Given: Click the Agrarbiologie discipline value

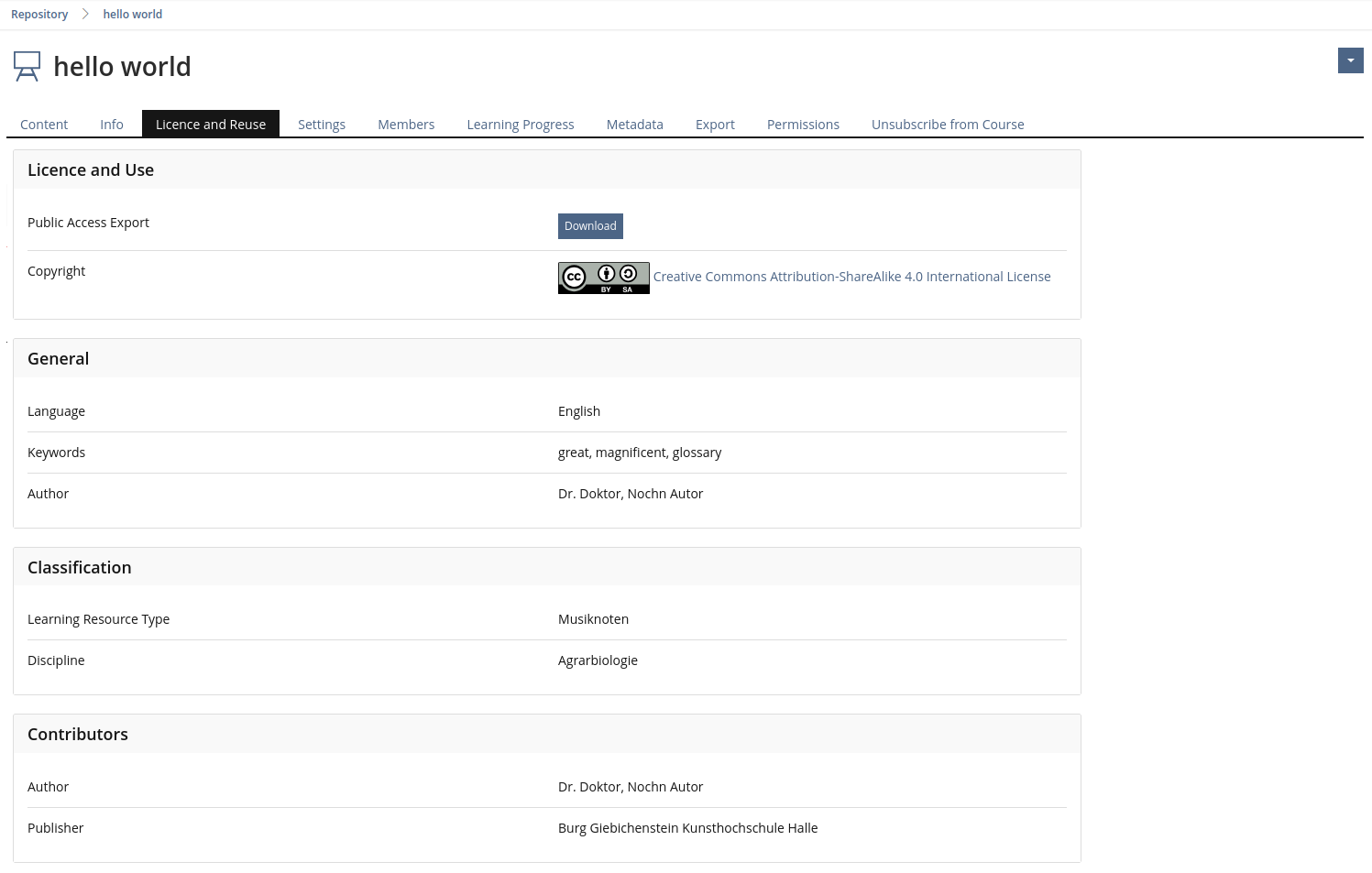Looking at the screenshot, I should 598,660.
